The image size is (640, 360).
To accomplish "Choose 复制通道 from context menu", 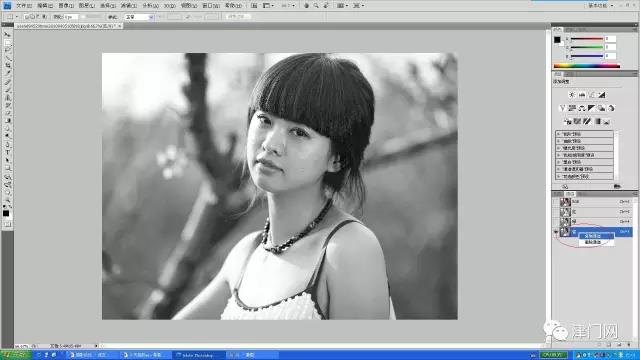I will click(596, 236).
